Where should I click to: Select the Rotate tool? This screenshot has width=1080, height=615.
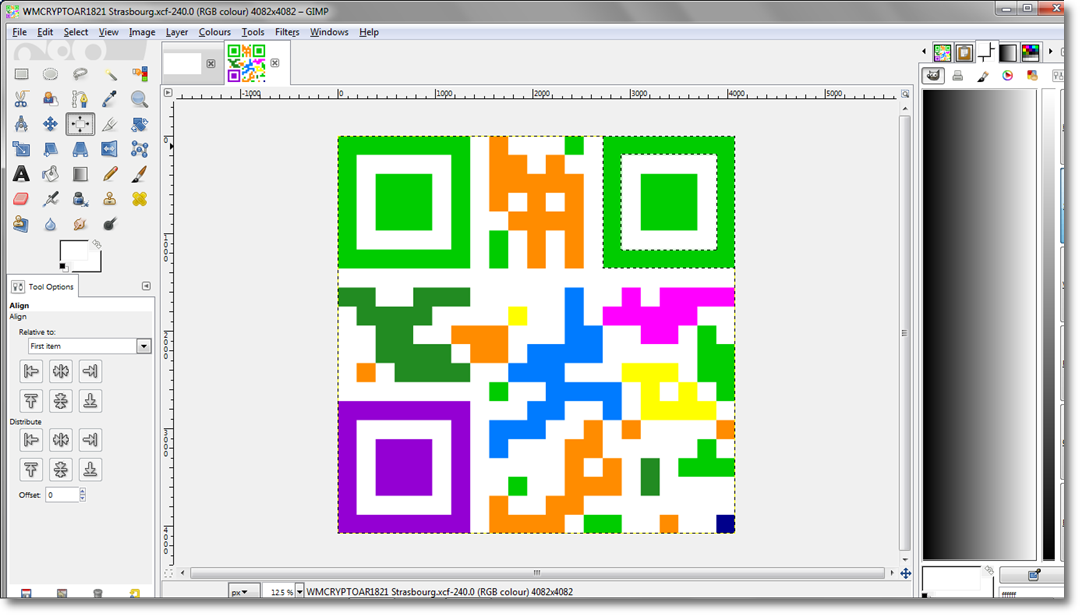point(139,124)
